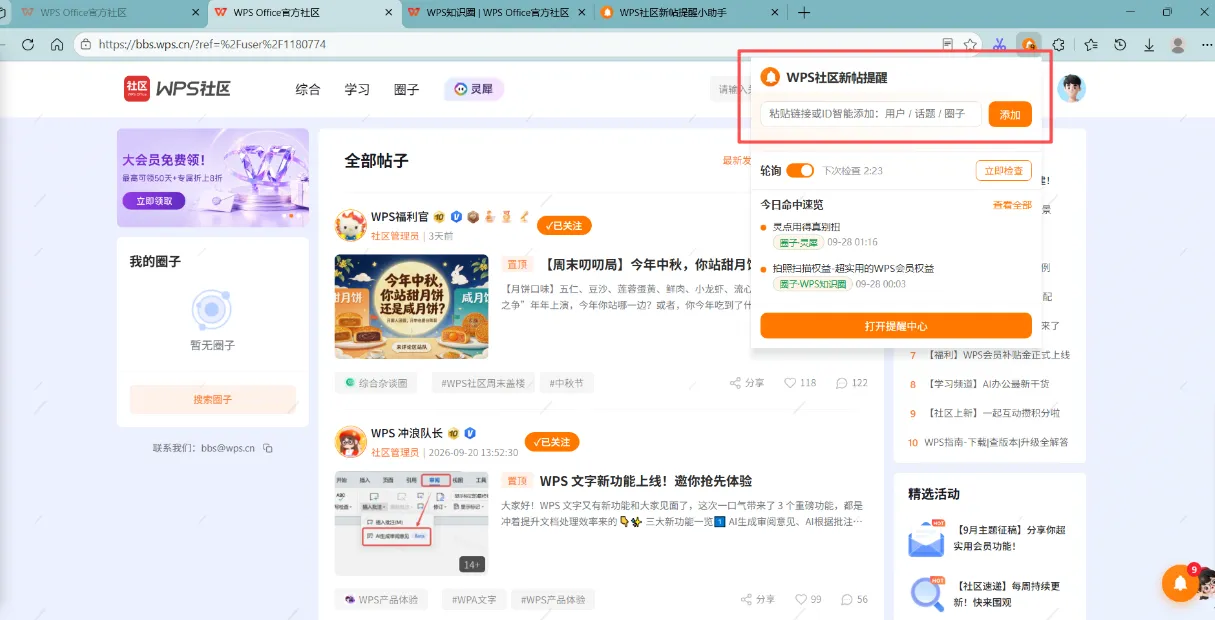Viewport: 1215px width, 620px height.
Task: Open the mooncake post thumbnail
Action: coord(411,306)
